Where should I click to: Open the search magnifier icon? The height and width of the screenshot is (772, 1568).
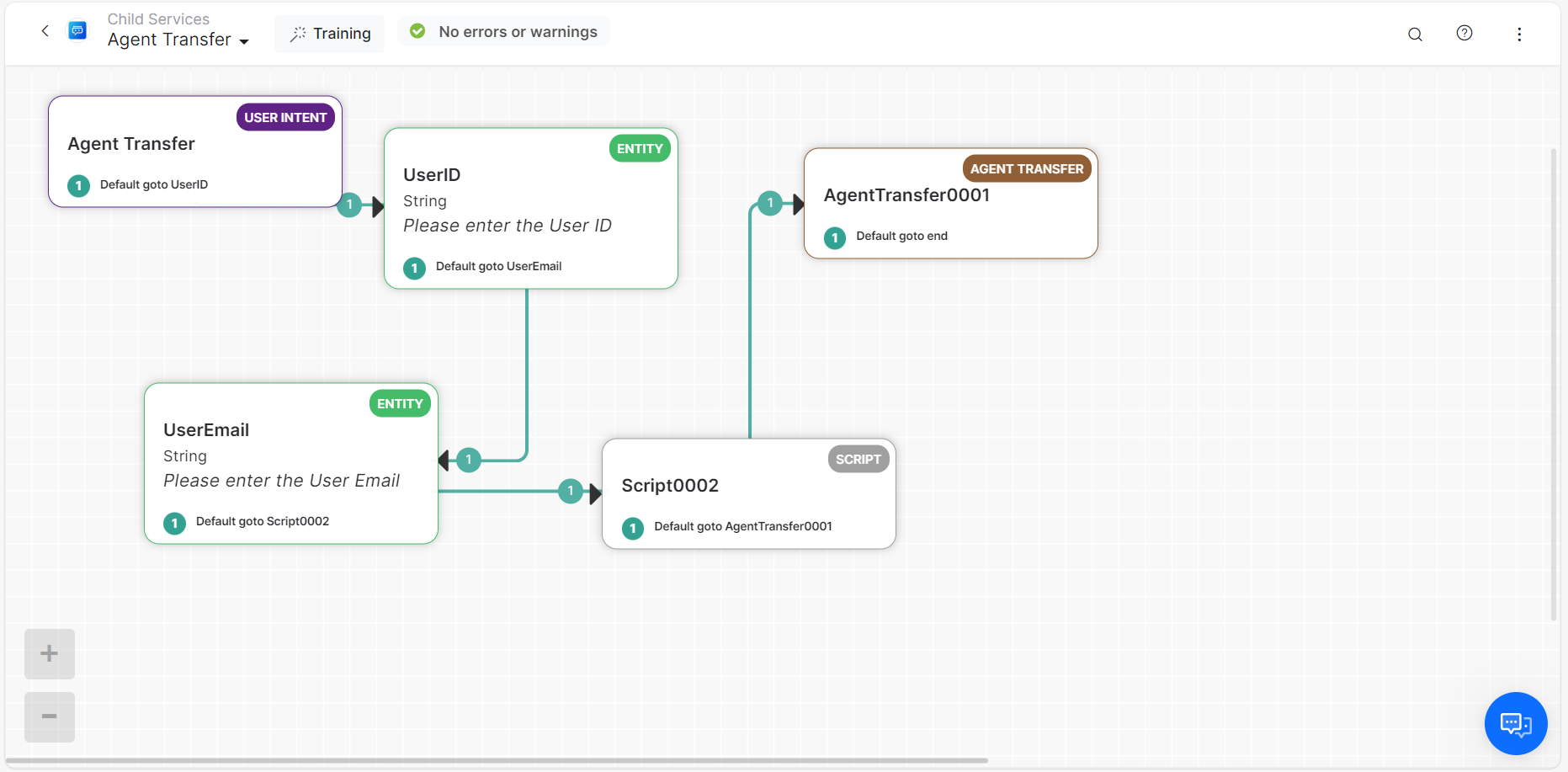point(1415,35)
